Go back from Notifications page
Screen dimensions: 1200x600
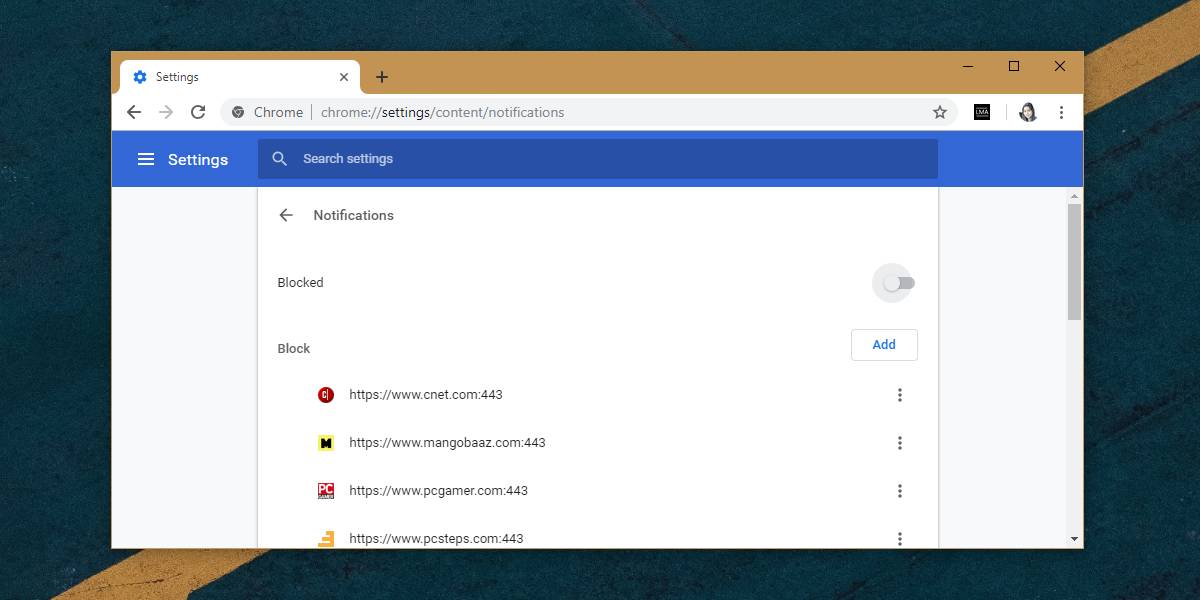point(286,215)
